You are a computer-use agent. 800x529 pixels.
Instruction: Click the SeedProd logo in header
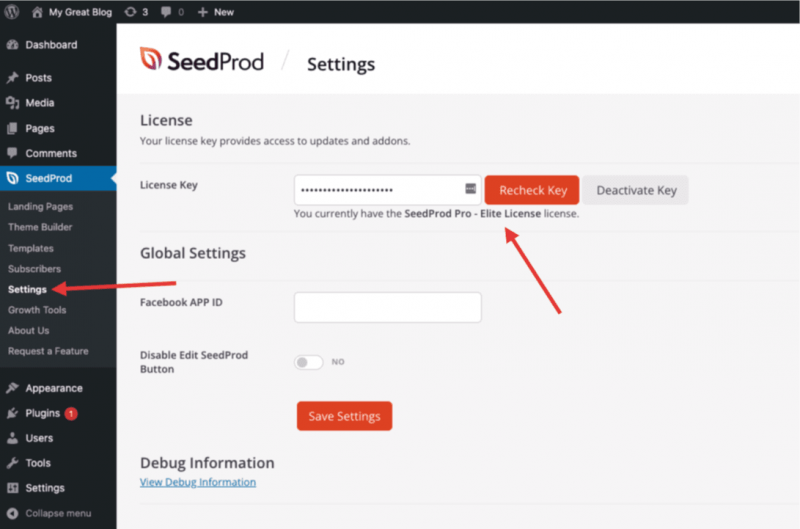tap(201, 61)
